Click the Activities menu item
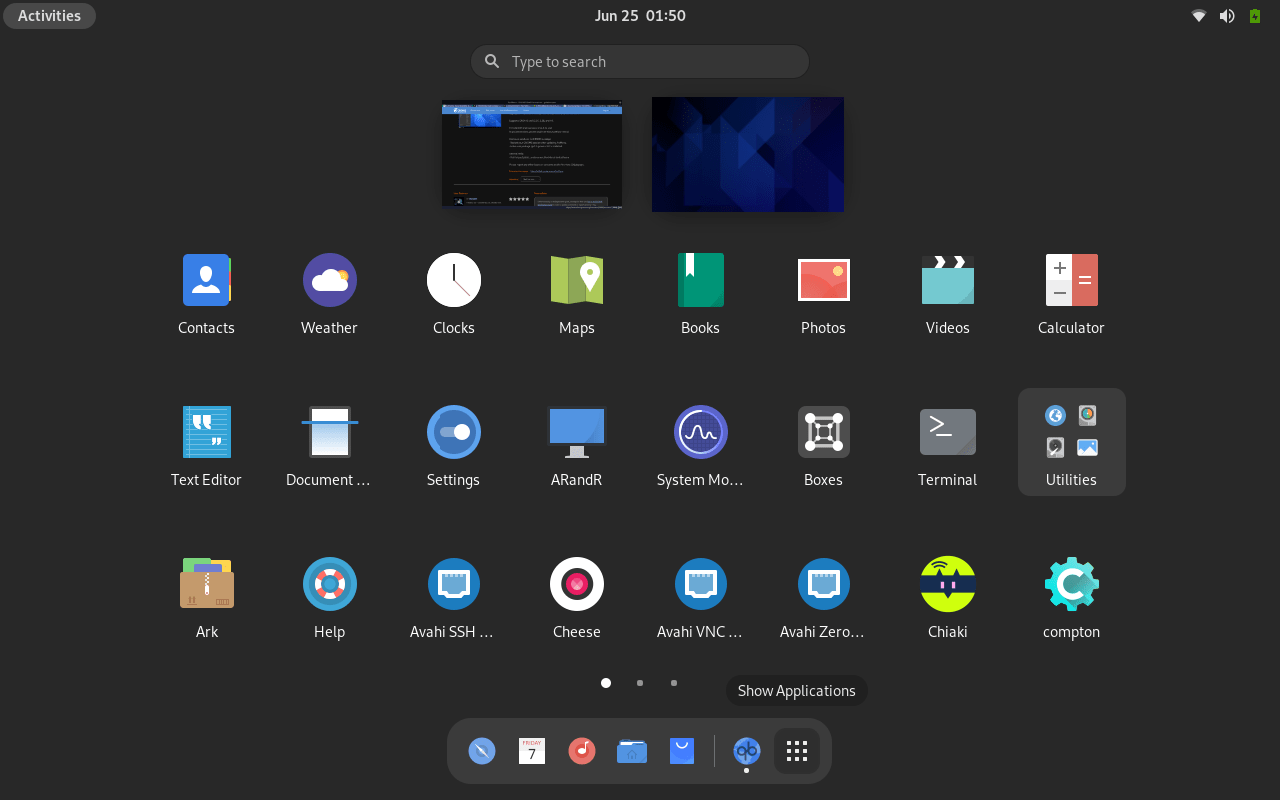Image resolution: width=1280 pixels, height=800 pixels. [49, 15]
